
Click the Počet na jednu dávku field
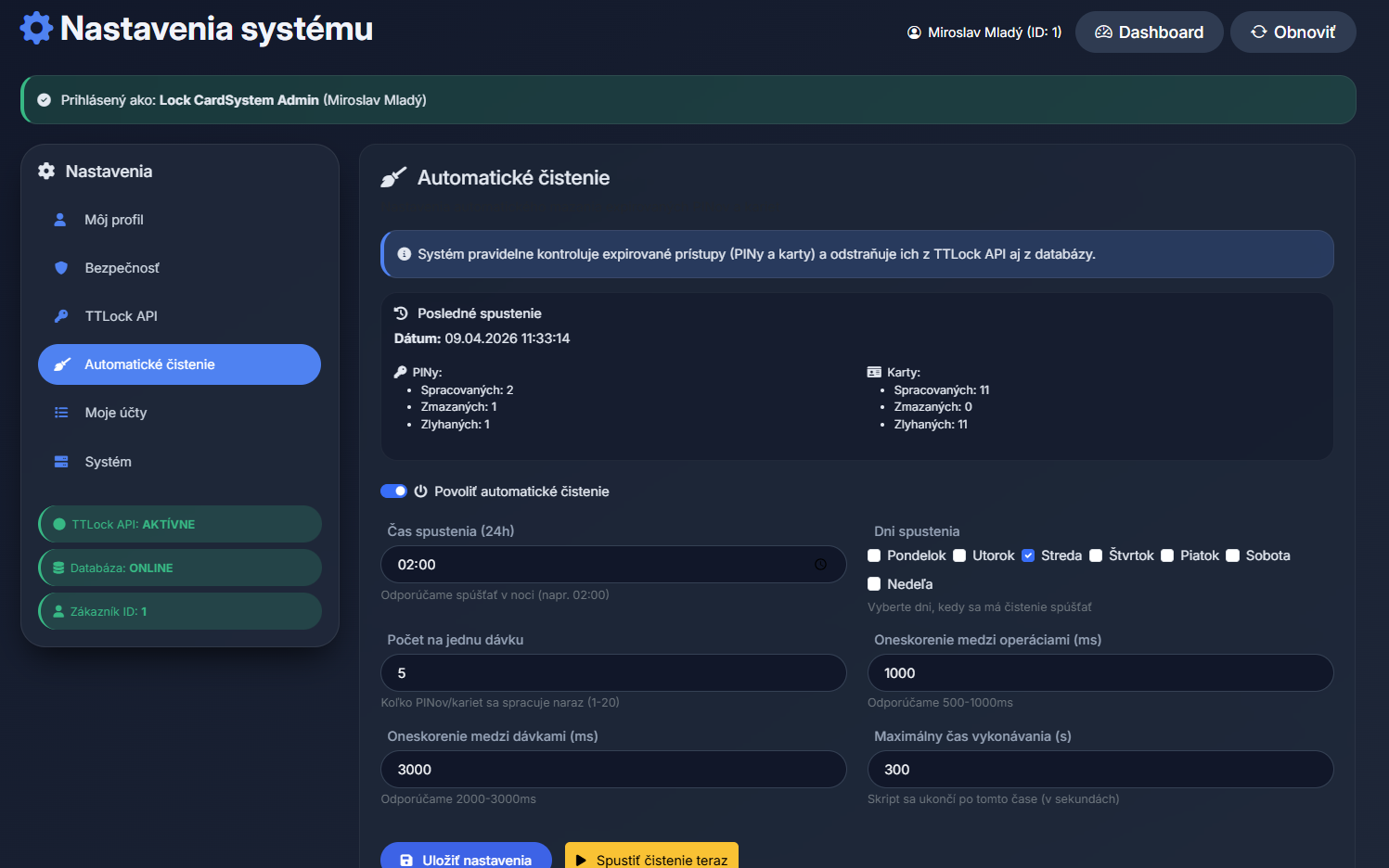tap(613, 673)
